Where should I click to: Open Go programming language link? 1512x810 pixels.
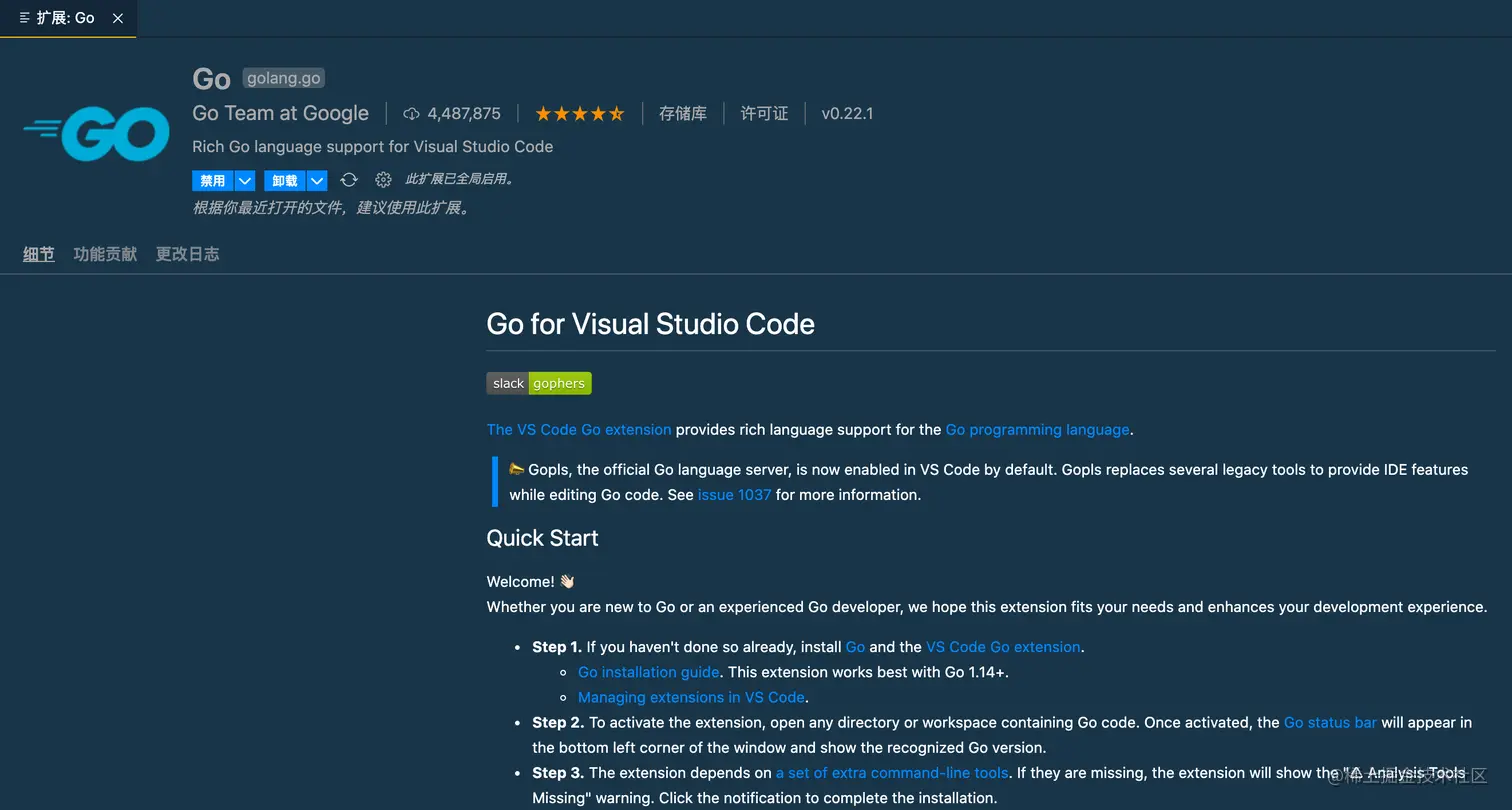coord(1038,430)
